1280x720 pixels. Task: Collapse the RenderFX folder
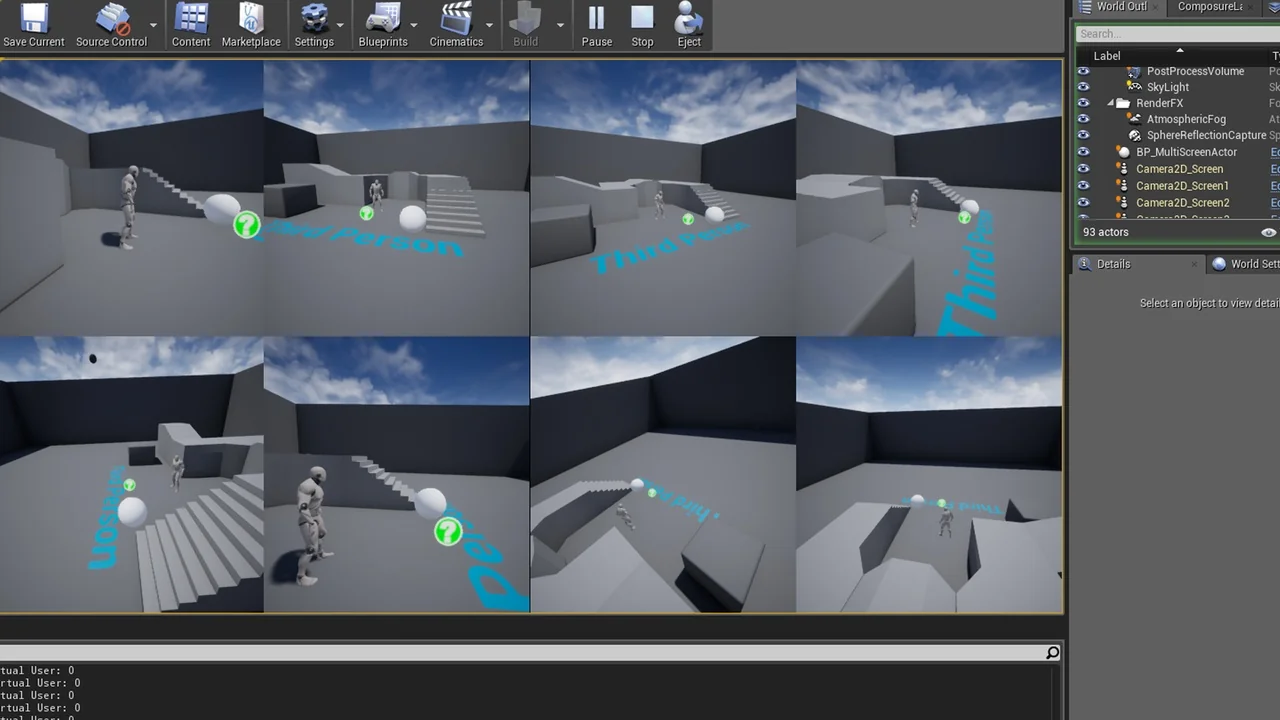click(1112, 103)
